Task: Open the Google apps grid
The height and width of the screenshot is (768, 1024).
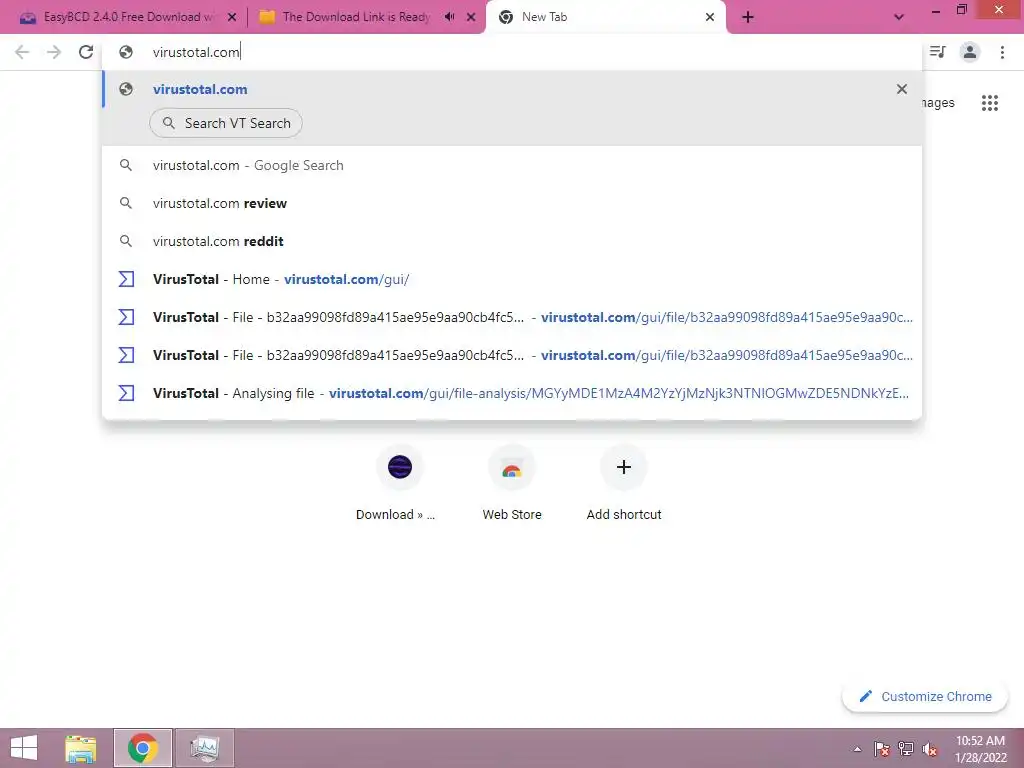Action: [x=989, y=103]
